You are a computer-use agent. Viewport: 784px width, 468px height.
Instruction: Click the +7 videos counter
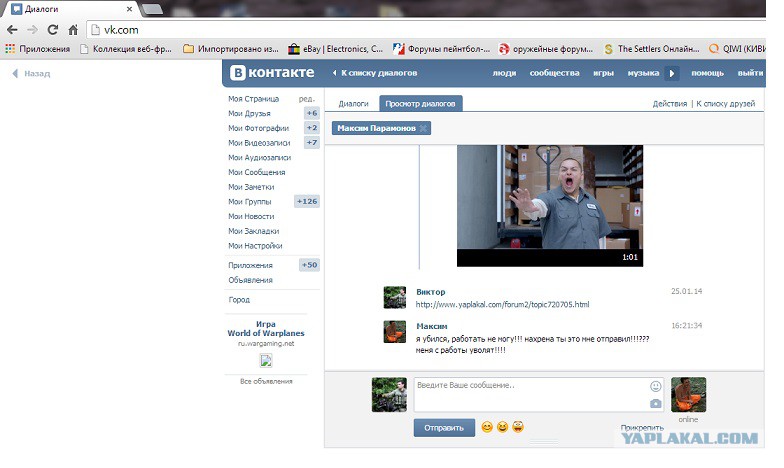click(312, 143)
